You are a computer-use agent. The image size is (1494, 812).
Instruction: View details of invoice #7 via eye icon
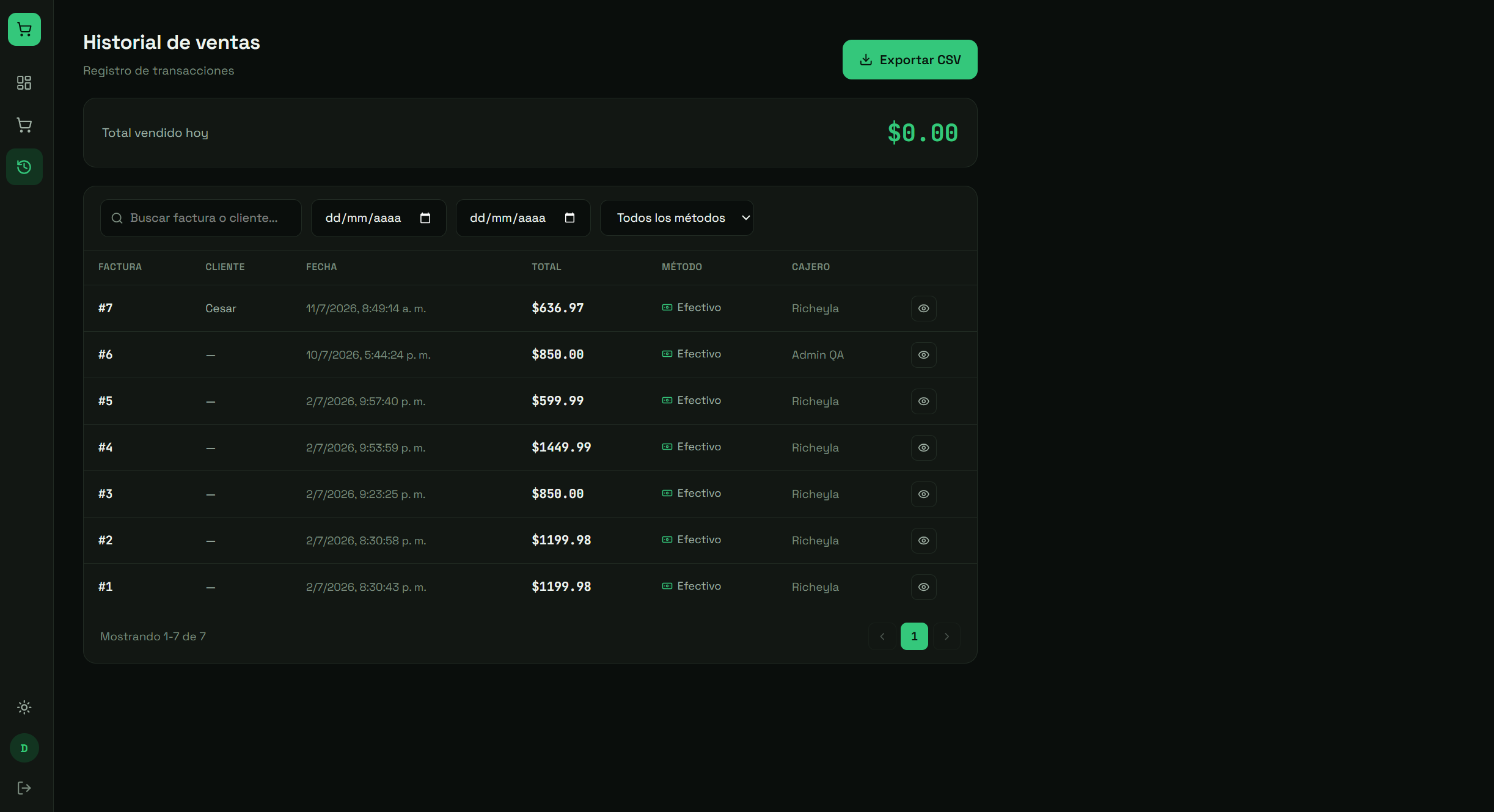924,309
